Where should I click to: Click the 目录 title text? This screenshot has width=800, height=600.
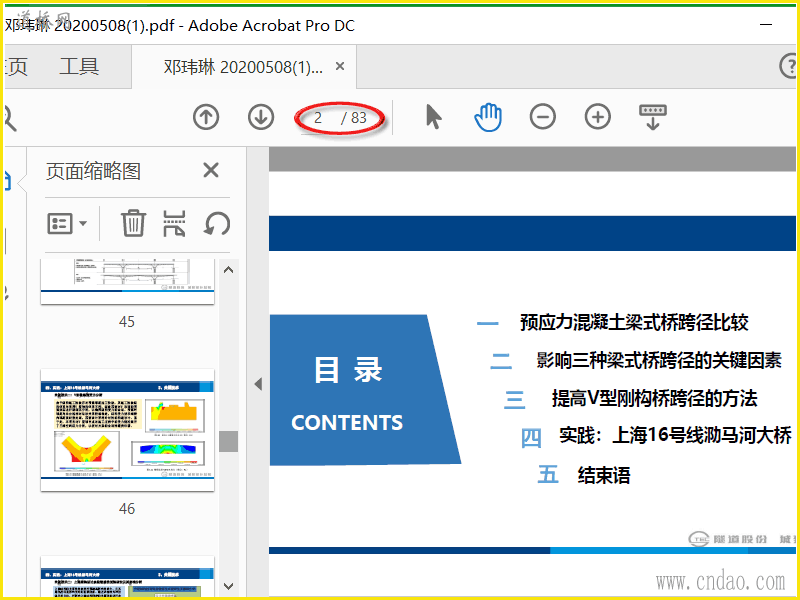pyautogui.click(x=348, y=370)
